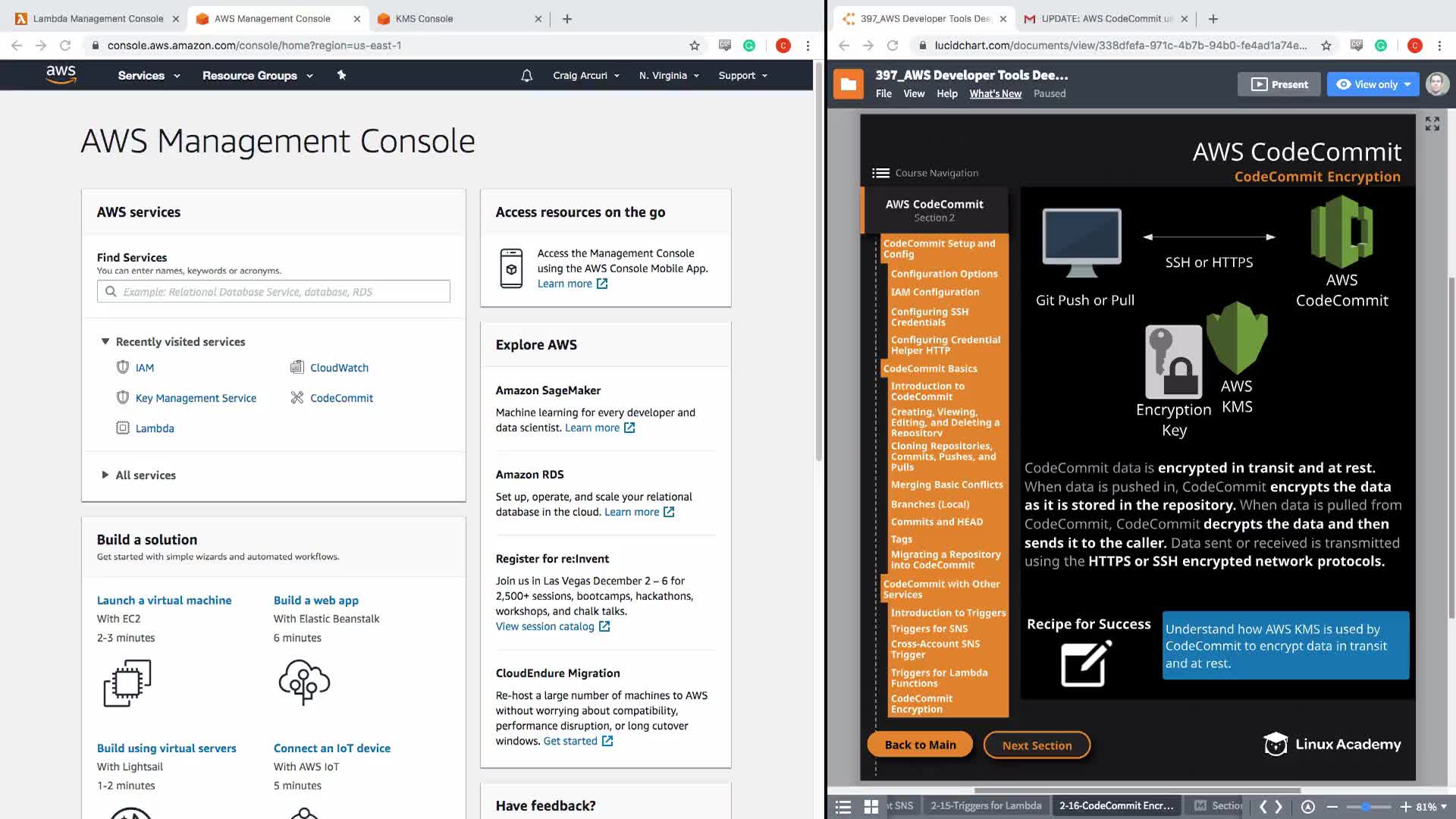Click the AWS notifications bell icon
Image resolution: width=1456 pixels, height=819 pixels.
click(x=526, y=76)
